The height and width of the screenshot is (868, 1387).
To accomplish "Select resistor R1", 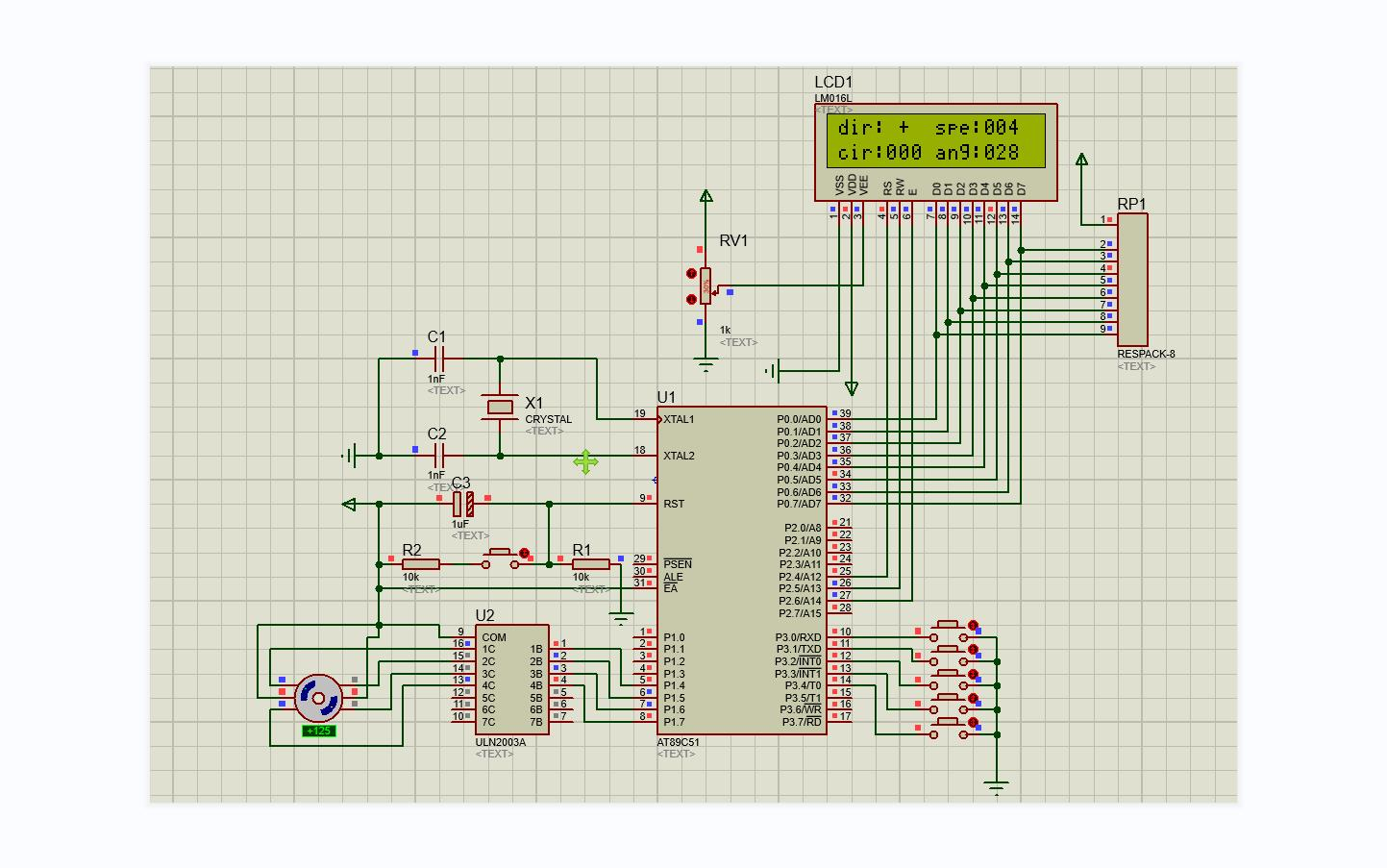I will click(590, 564).
